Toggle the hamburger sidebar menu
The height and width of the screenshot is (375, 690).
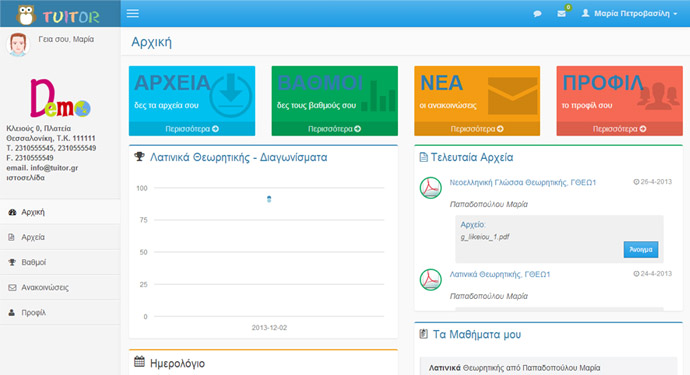pyautogui.click(x=132, y=13)
